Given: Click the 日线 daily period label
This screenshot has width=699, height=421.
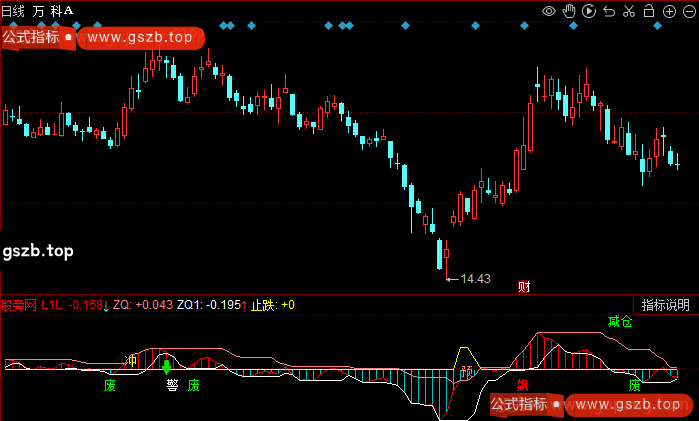Looking at the screenshot, I should tap(13, 10).
